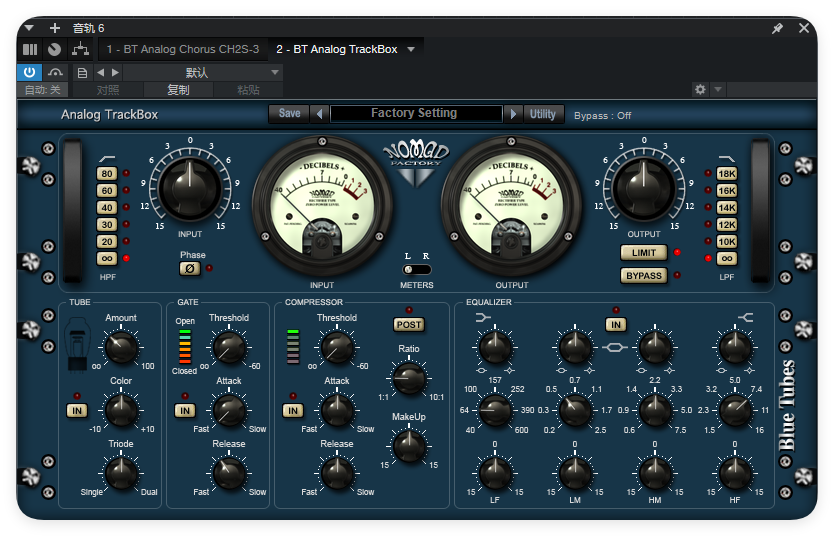
Task: Open the track menu arrow left of the plus icon
Action: 29,28
